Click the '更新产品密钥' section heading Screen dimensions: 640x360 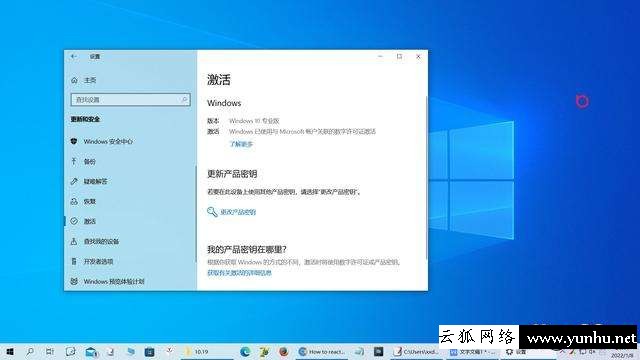tap(232, 174)
